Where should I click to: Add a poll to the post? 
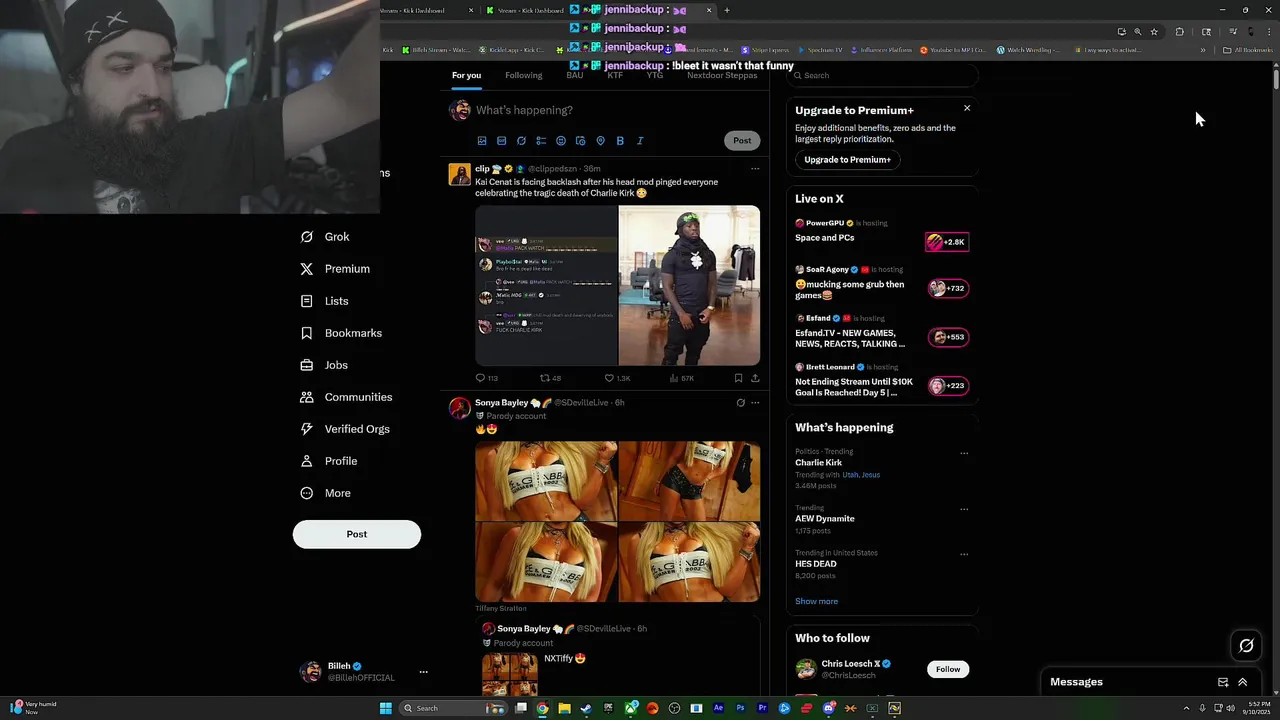[x=541, y=141]
